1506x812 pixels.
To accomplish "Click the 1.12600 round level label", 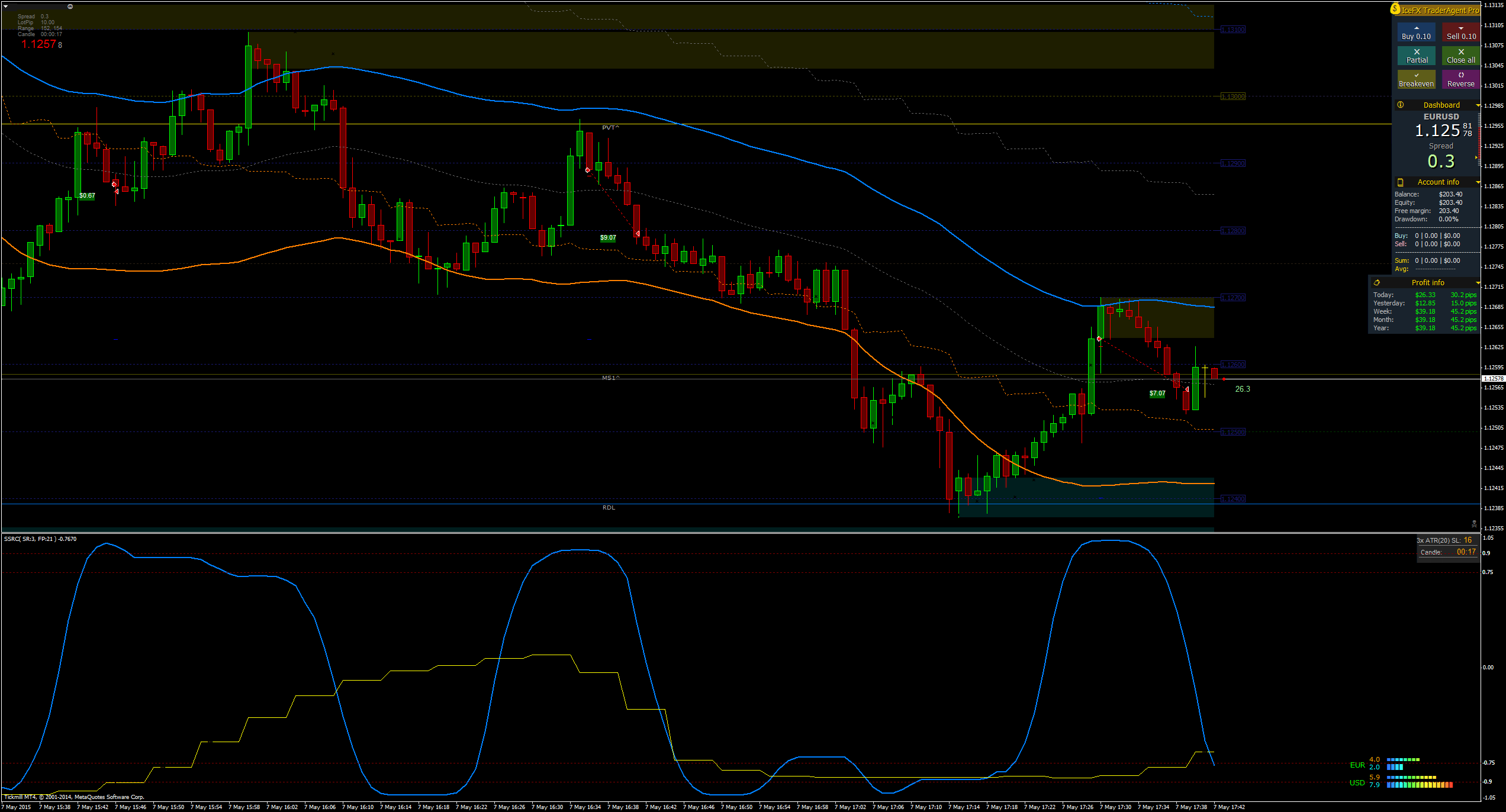I will click(1233, 365).
